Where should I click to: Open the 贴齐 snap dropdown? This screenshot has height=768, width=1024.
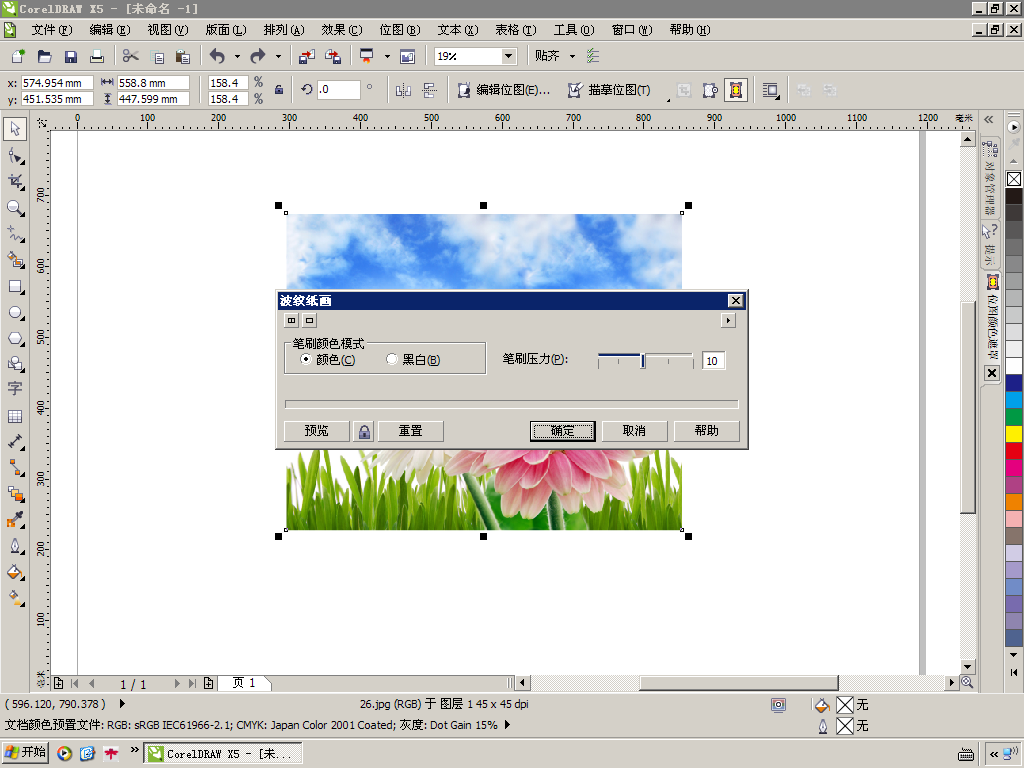click(573, 56)
